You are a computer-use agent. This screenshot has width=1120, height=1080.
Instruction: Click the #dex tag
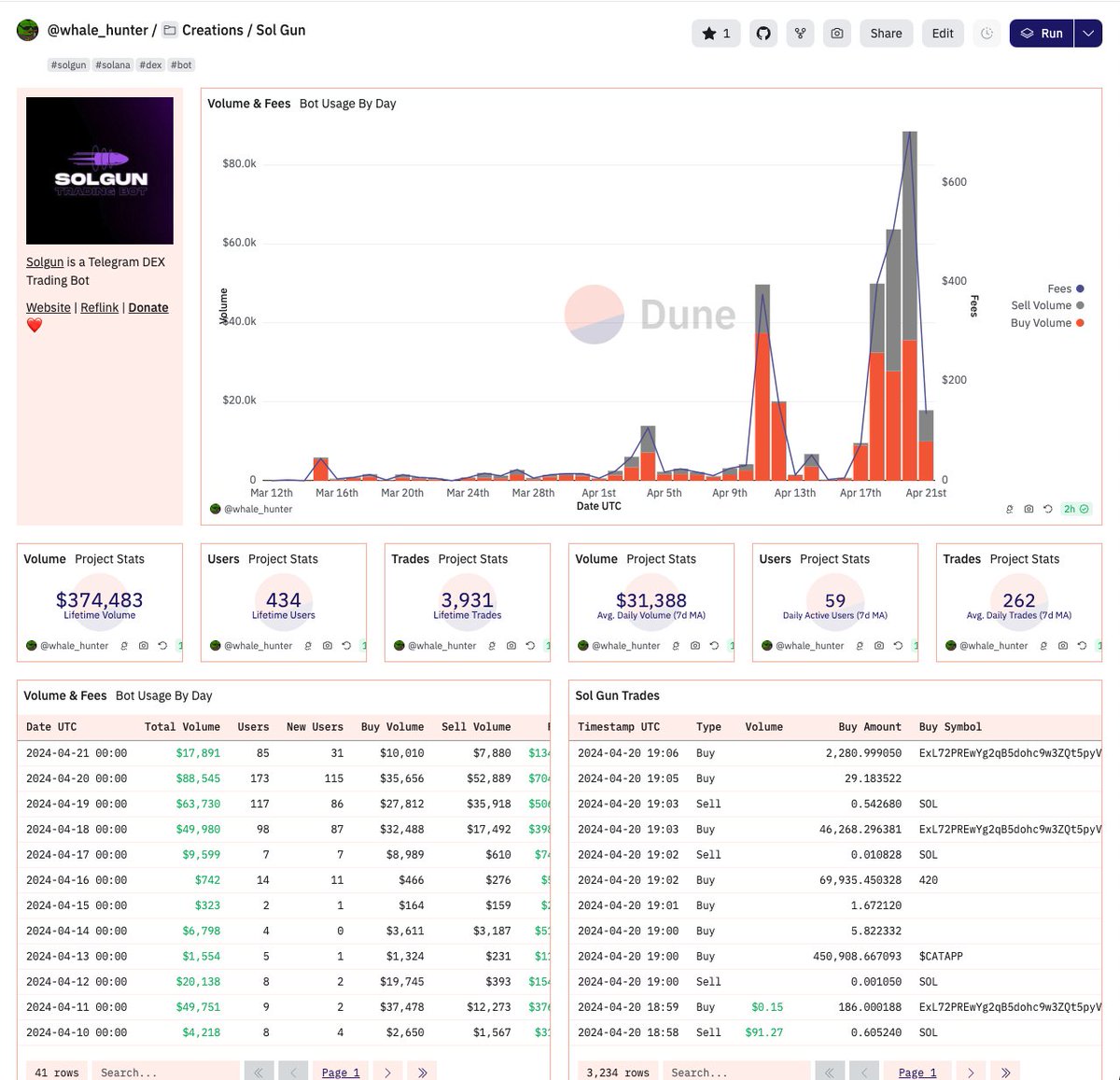(x=151, y=65)
